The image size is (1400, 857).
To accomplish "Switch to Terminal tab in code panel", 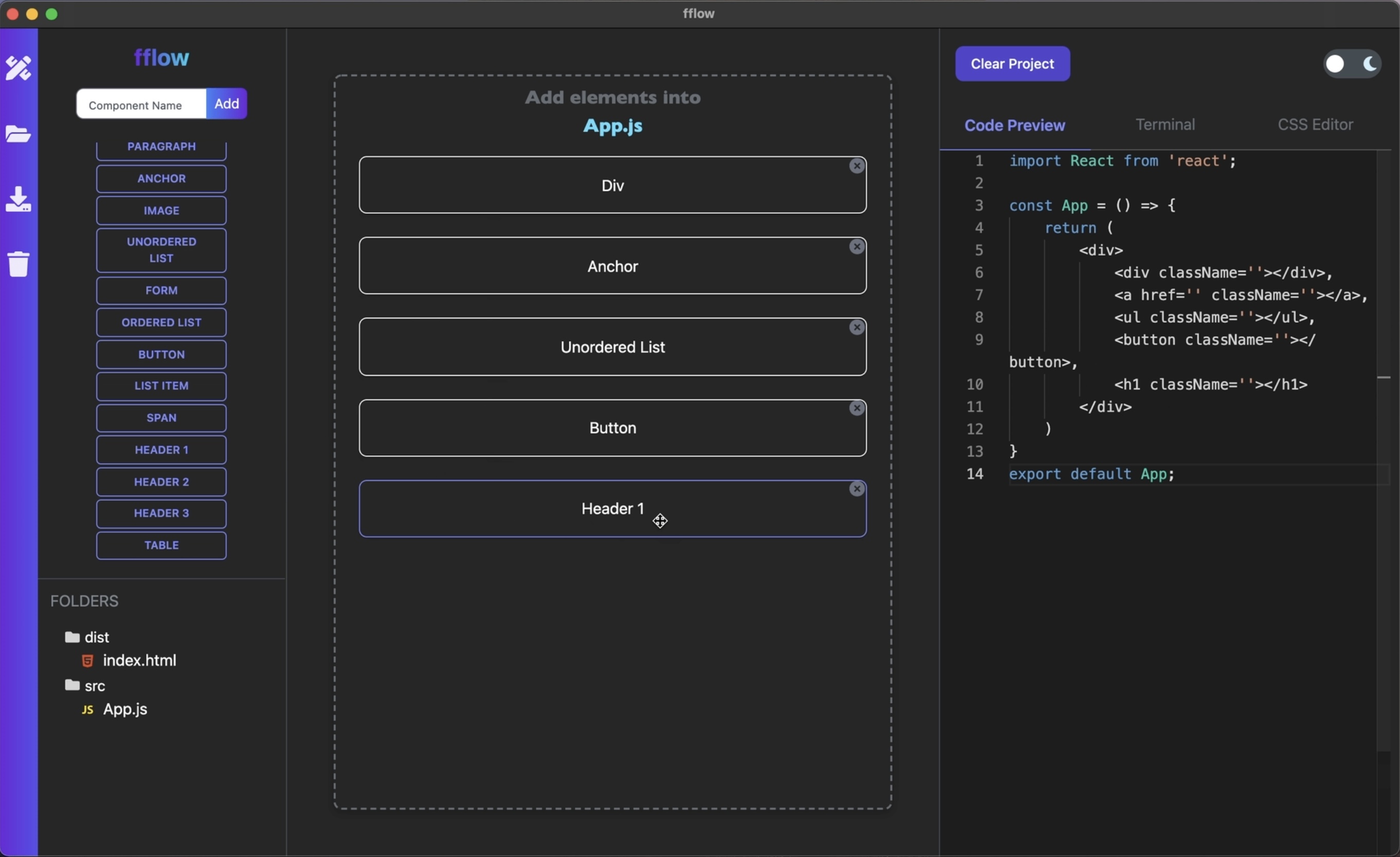I will point(1163,125).
